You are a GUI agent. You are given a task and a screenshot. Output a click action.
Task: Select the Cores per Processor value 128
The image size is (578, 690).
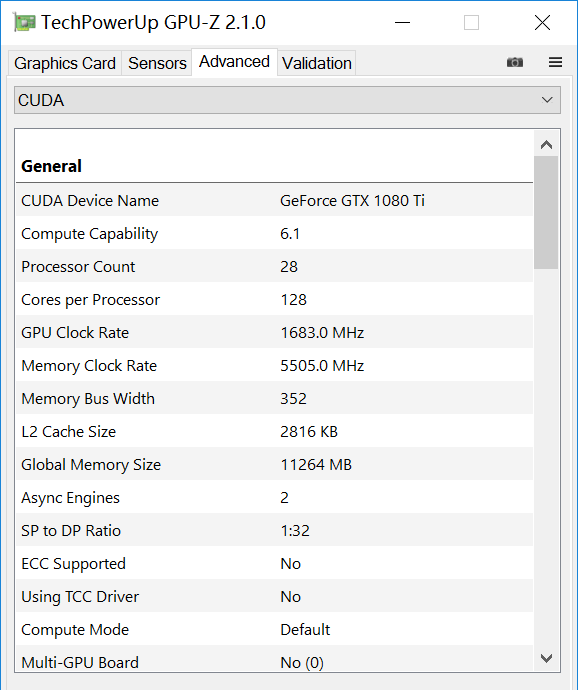click(x=294, y=300)
